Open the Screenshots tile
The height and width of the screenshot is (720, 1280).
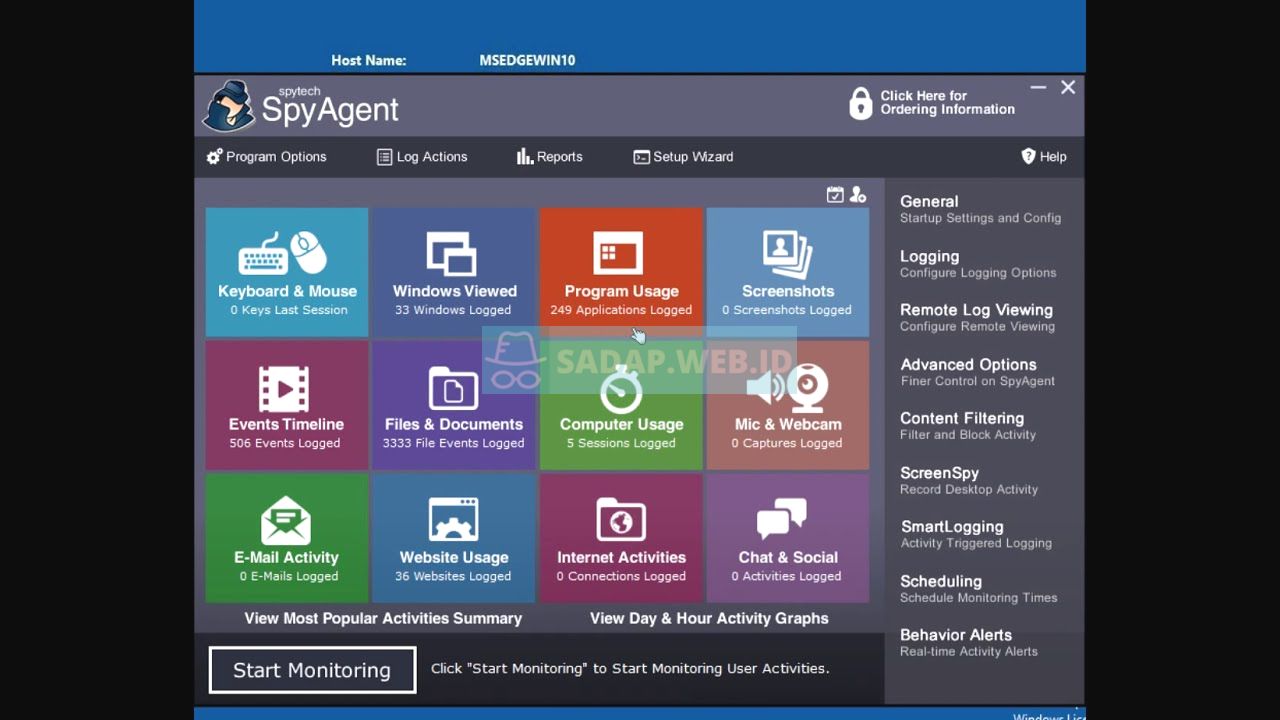(x=788, y=272)
